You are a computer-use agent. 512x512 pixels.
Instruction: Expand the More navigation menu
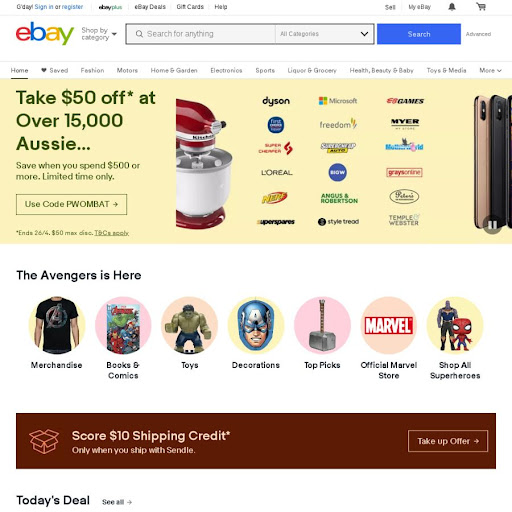coord(490,70)
